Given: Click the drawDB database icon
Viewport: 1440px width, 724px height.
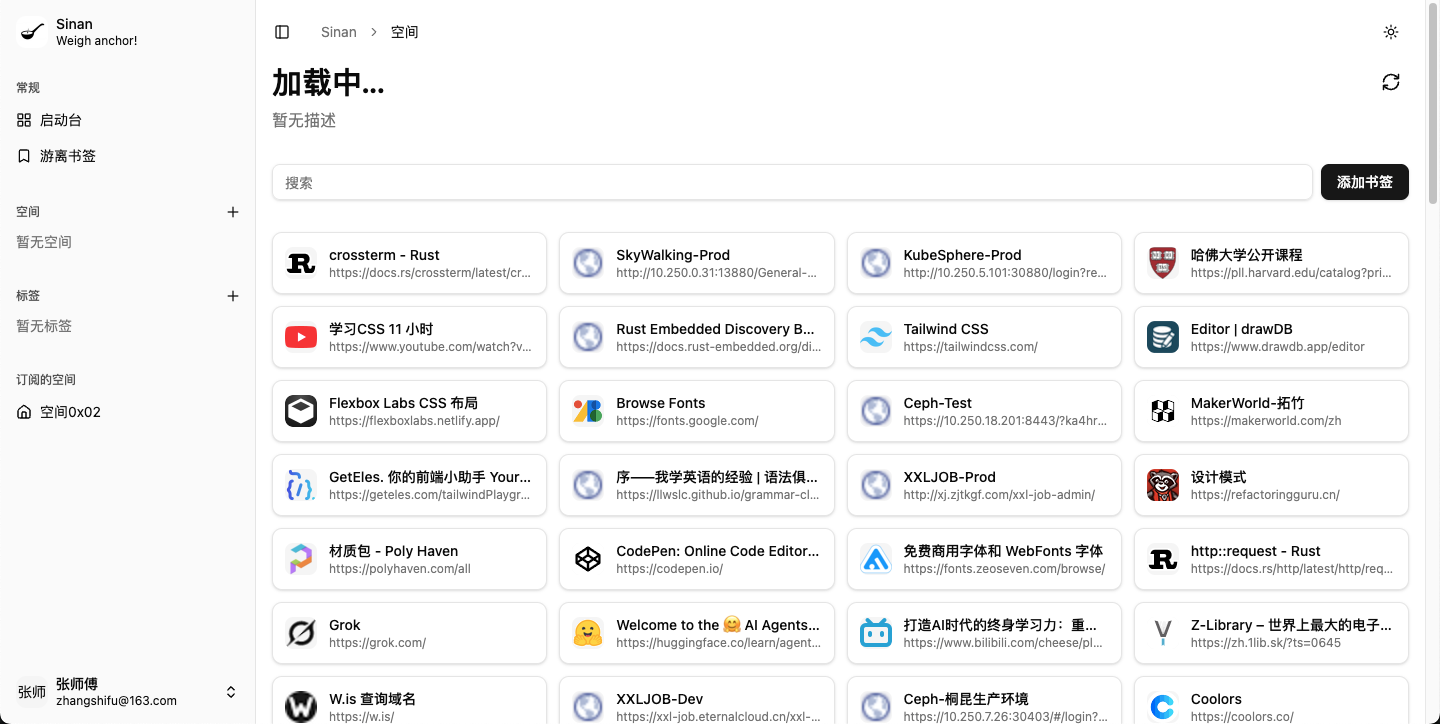Looking at the screenshot, I should [1163, 337].
